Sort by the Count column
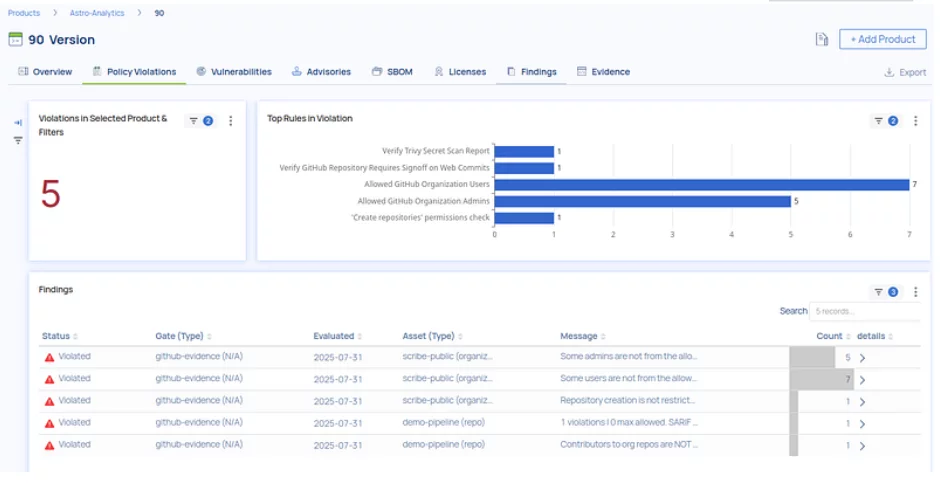This screenshot has width=940, height=483. [x=833, y=336]
